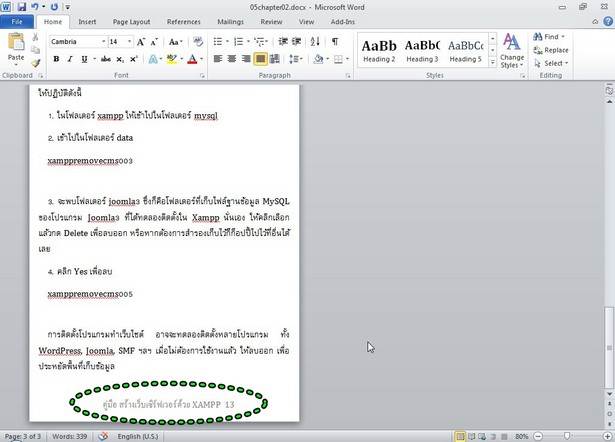Expand the Styles gallery More arrow
The width and height of the screenshot is (615, 442).
click(492, 62)
